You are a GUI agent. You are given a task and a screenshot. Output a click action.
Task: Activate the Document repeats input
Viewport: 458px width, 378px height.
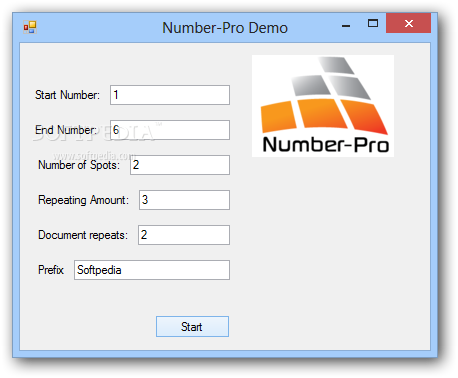click(x=184, y=235)
